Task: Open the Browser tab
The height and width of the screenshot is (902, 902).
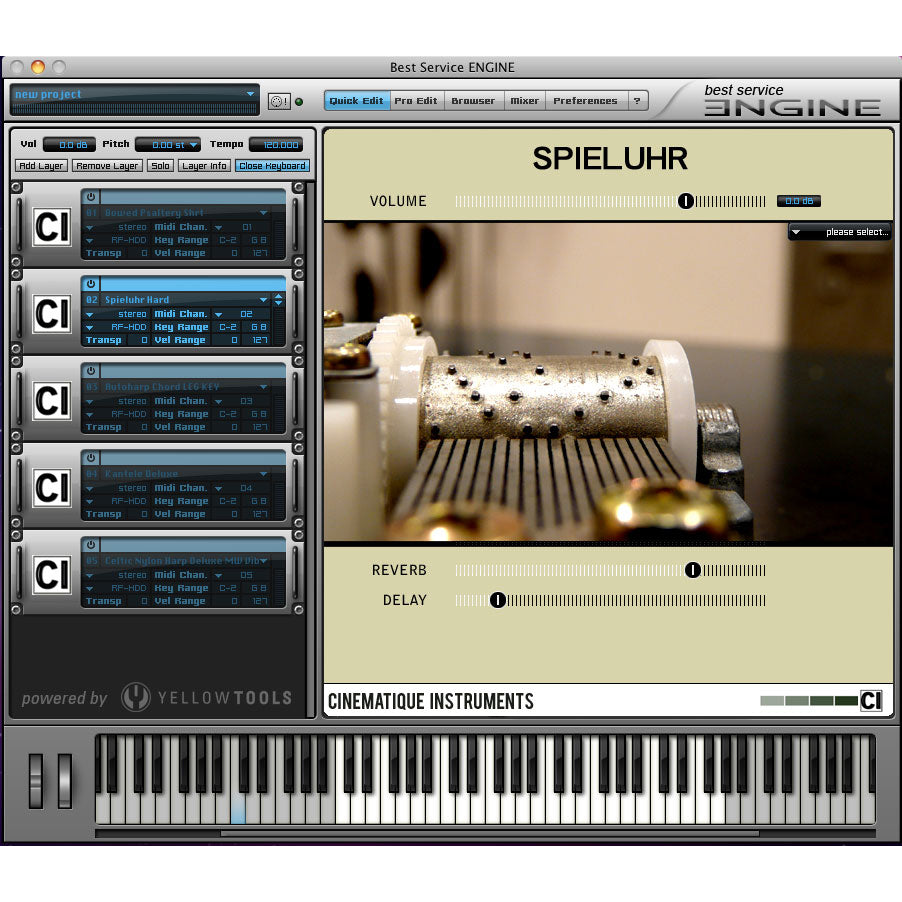Action: [x=473, y=100]
